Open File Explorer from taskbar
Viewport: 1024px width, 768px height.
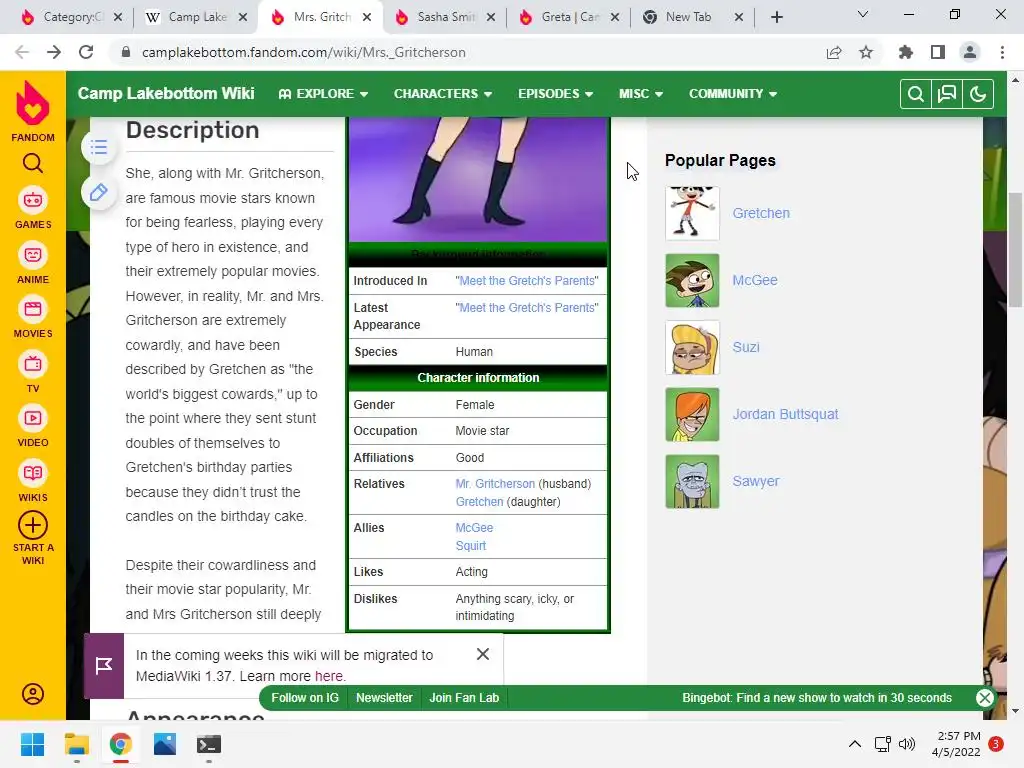coord(76,744)
